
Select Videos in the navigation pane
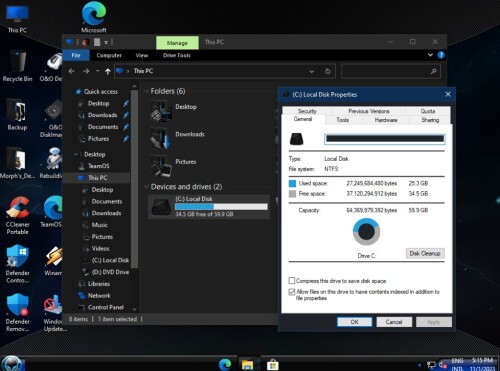(x=100, y=249)
